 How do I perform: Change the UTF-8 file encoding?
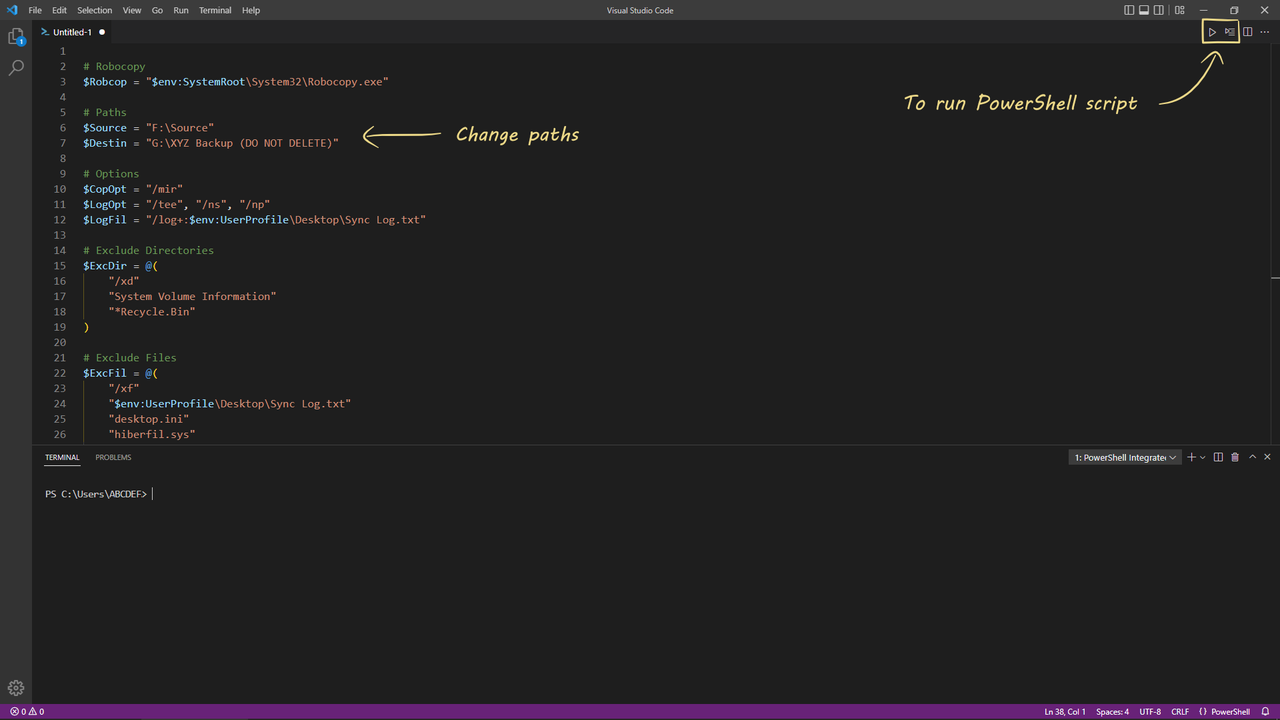coord(1150,712)
